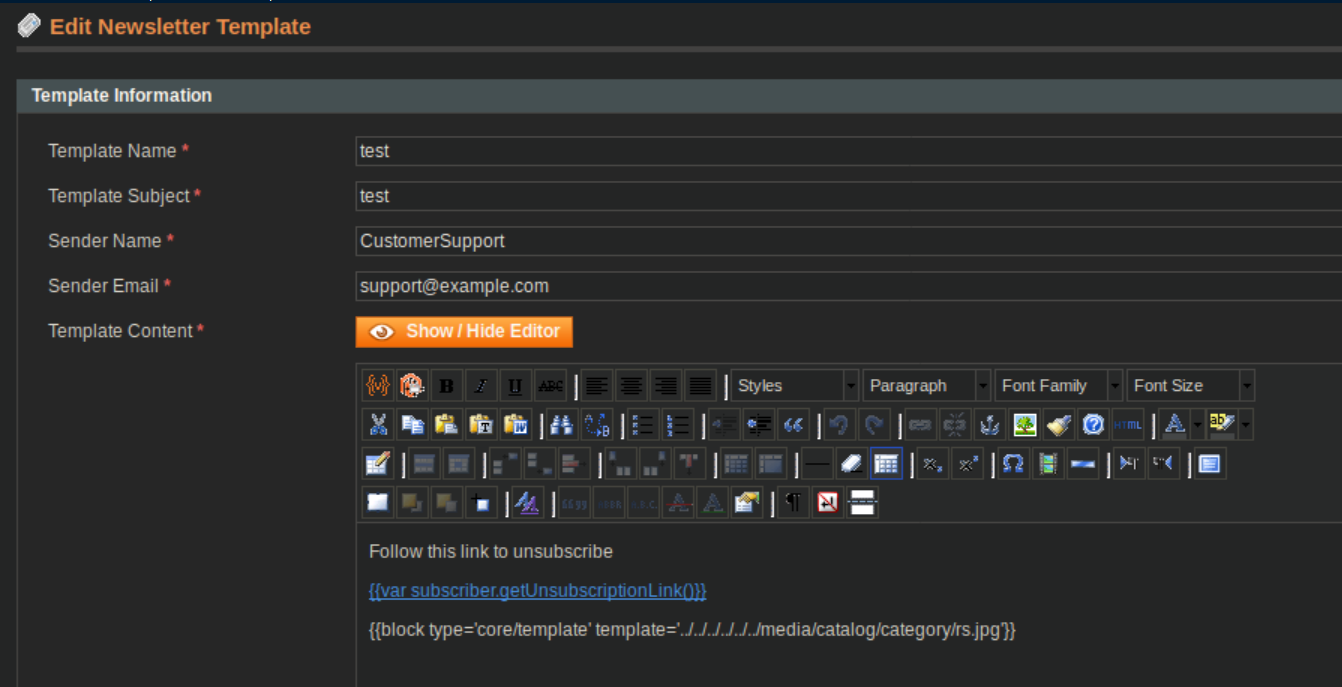
Task: Click the Sender Email input field
Action: point(848,286)
